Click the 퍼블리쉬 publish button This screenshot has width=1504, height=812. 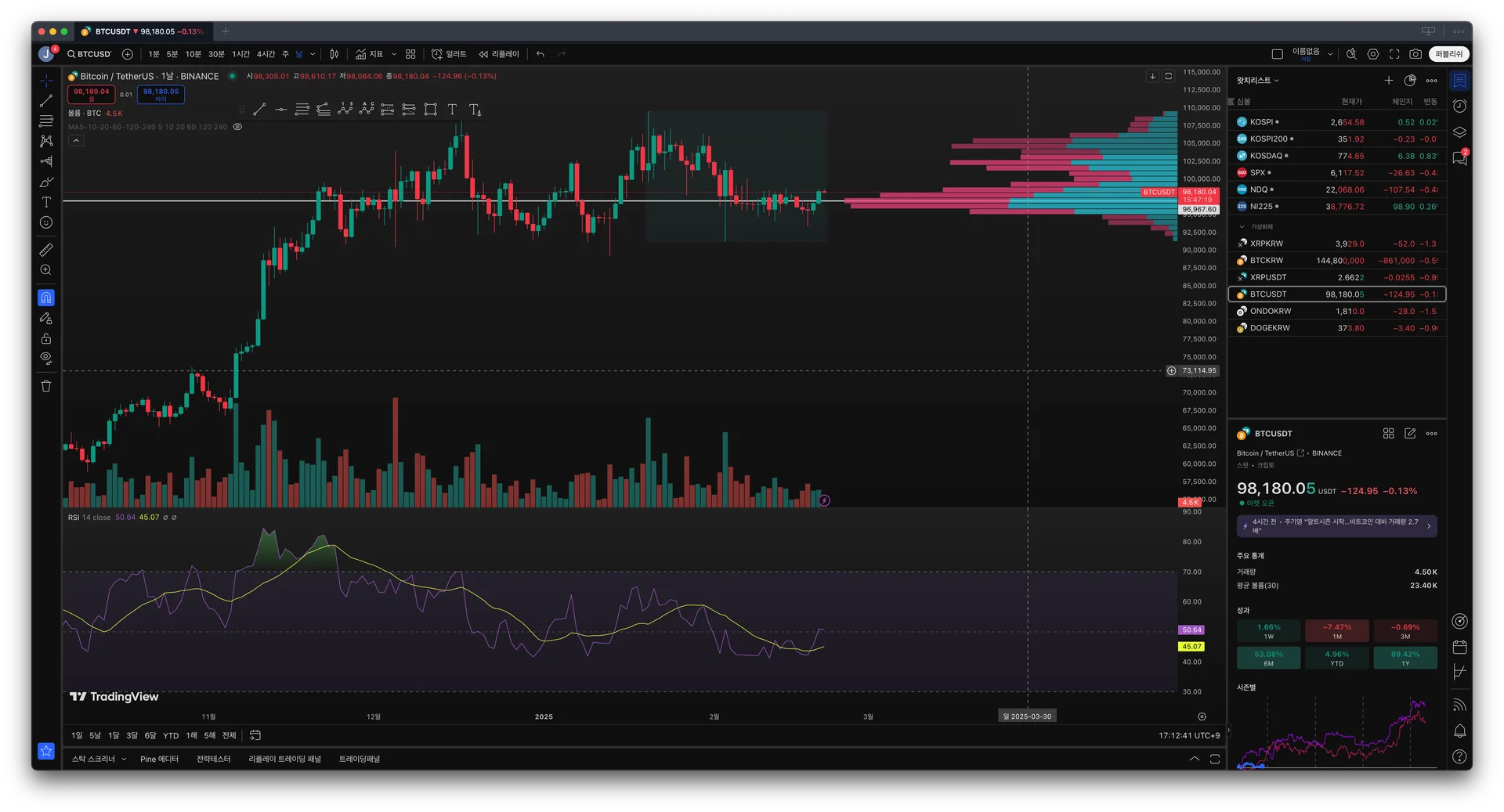click(x=1448, y=54)
